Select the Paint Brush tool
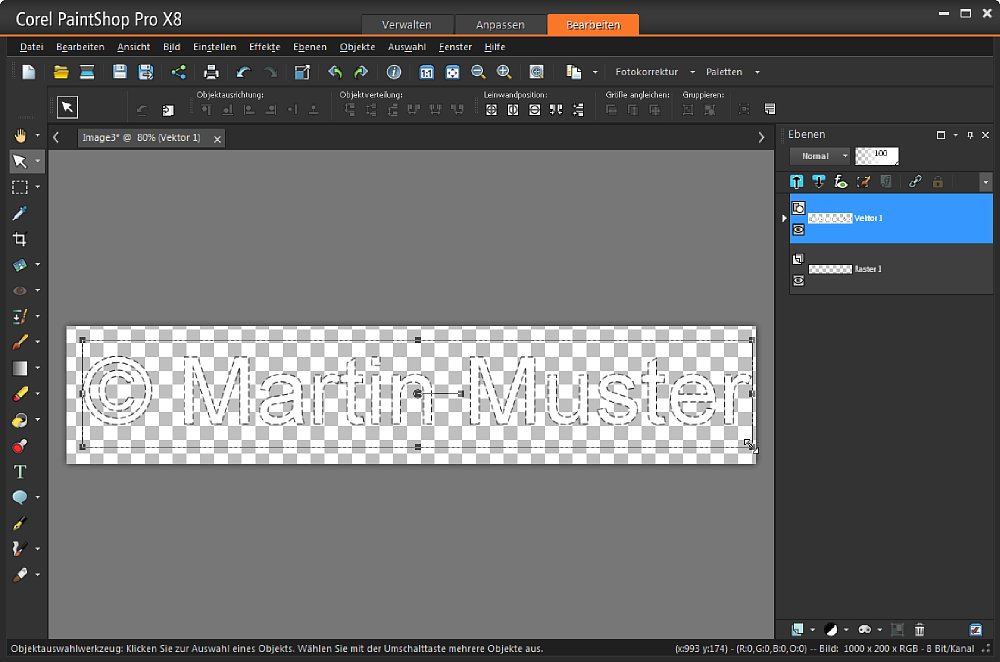The width and height of the screenshot is (1000, 662). coord(20,342)
